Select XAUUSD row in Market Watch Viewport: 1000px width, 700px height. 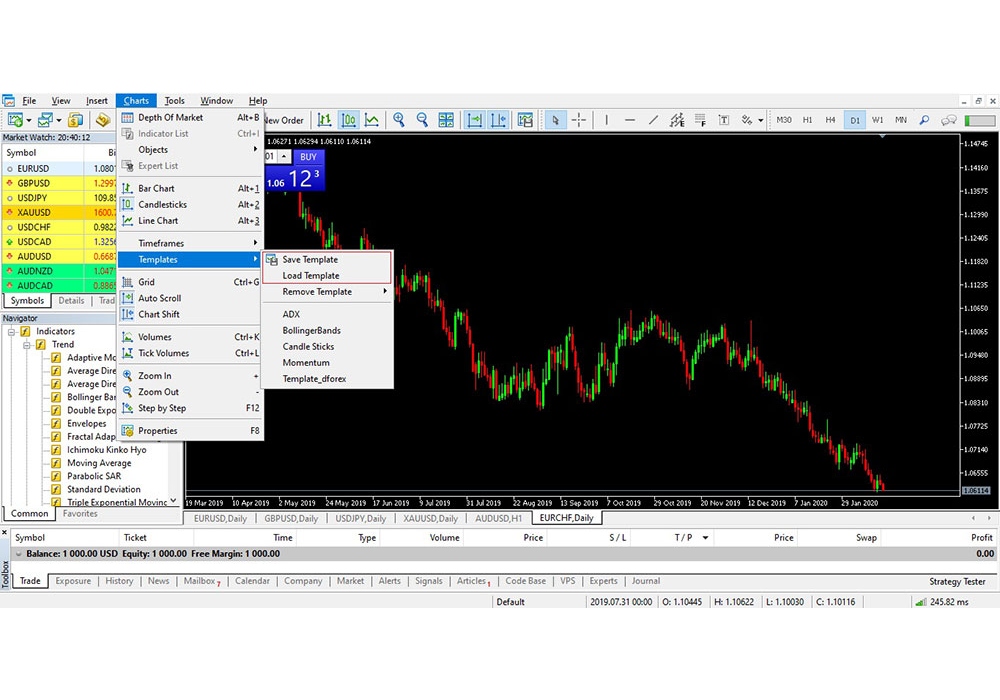point(60,212)
